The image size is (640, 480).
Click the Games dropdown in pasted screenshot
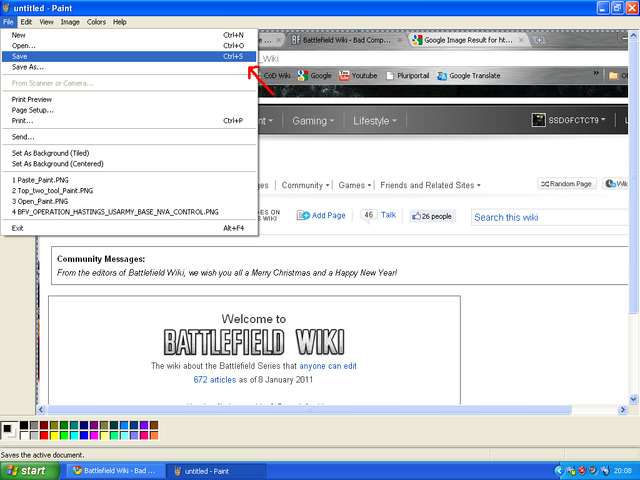click(x=355, y=185)
